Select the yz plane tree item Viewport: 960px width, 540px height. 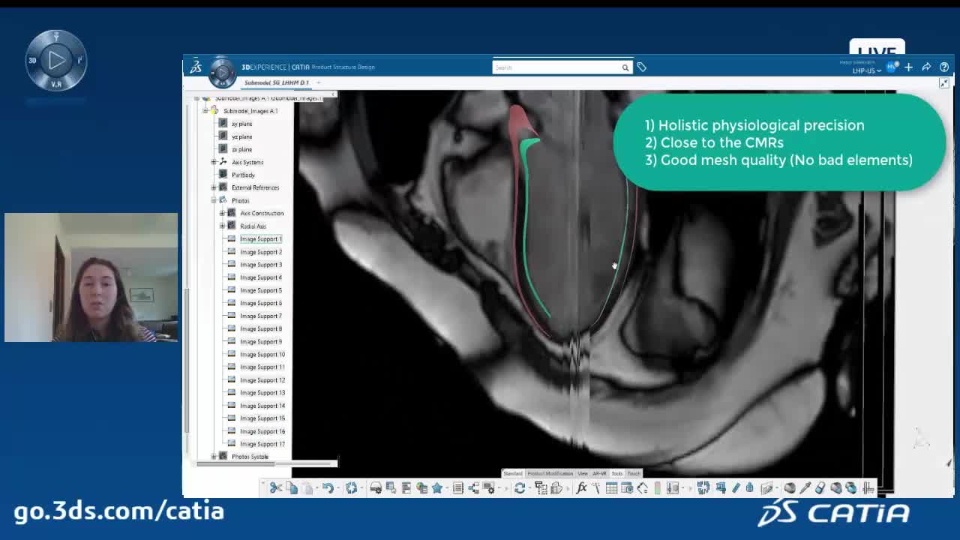click(242, 137)
